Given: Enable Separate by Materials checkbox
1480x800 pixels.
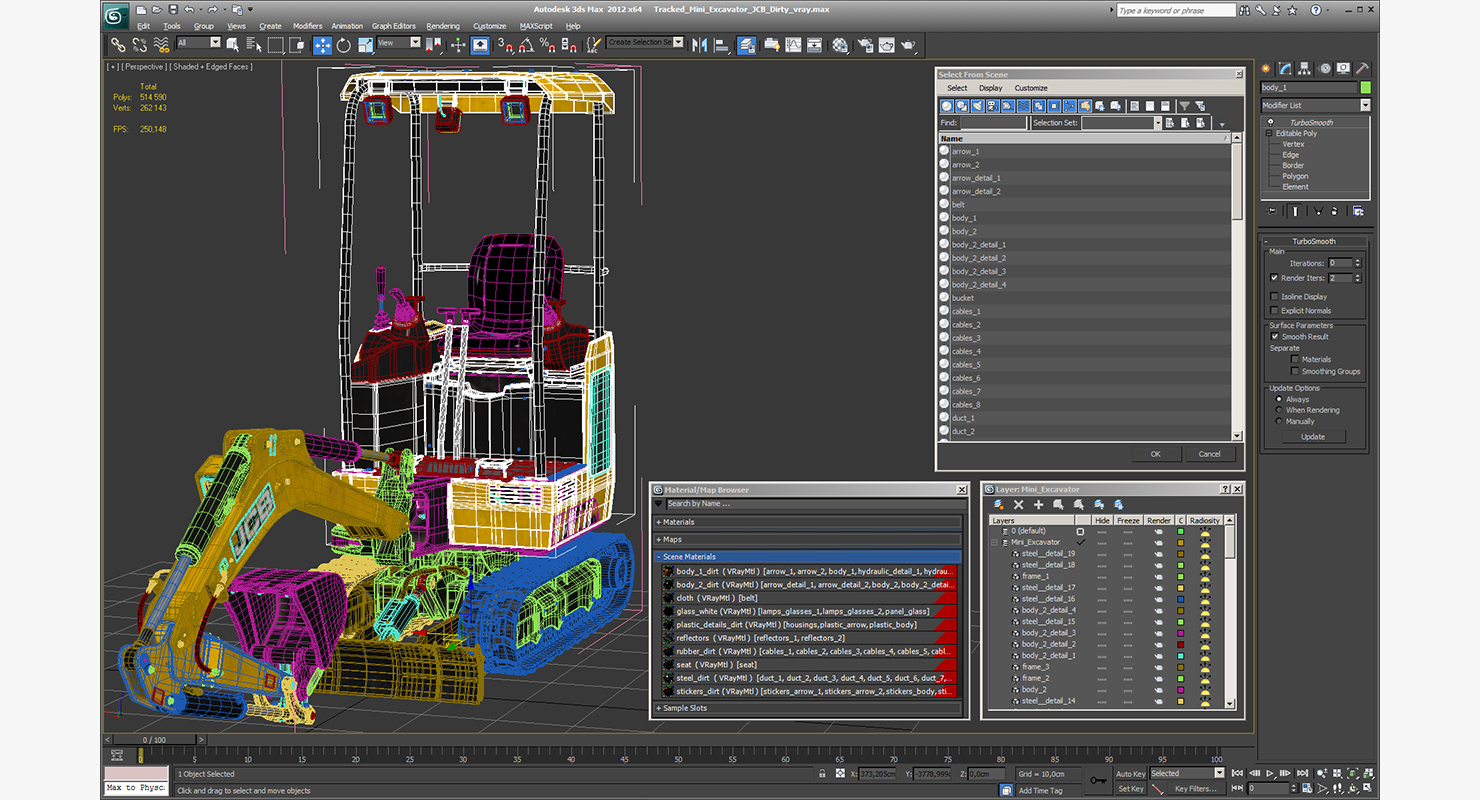Looking at the screenshot, I should 1295,360.
